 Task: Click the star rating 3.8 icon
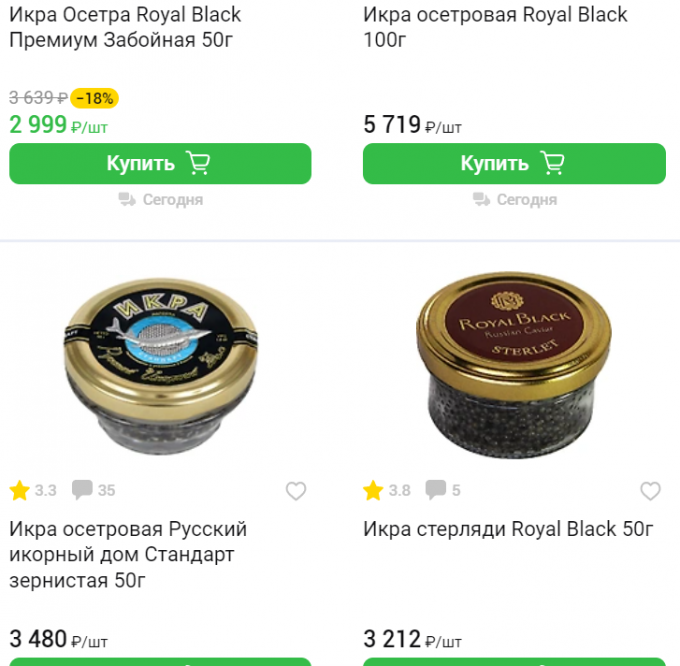pos(373,491)
